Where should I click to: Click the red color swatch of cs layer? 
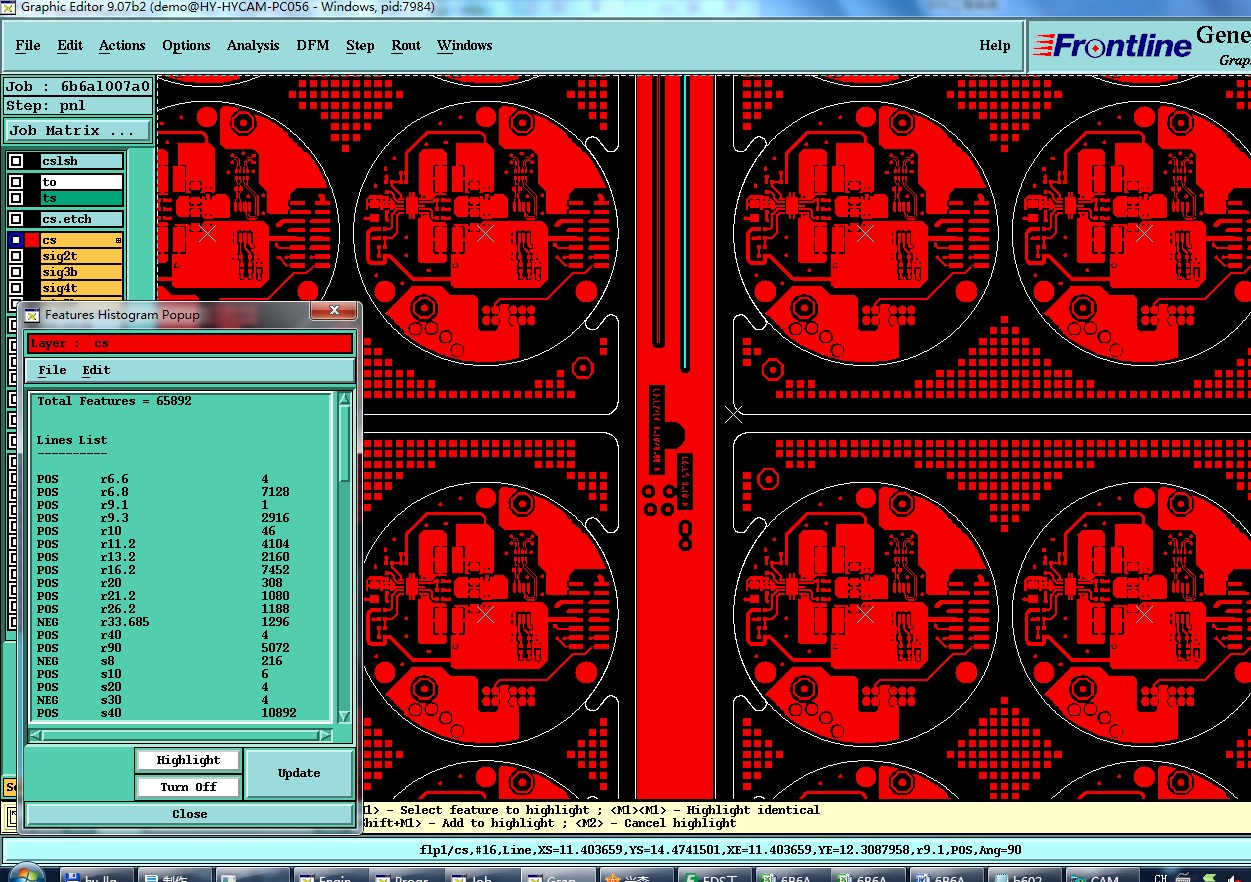pos(32,240)
